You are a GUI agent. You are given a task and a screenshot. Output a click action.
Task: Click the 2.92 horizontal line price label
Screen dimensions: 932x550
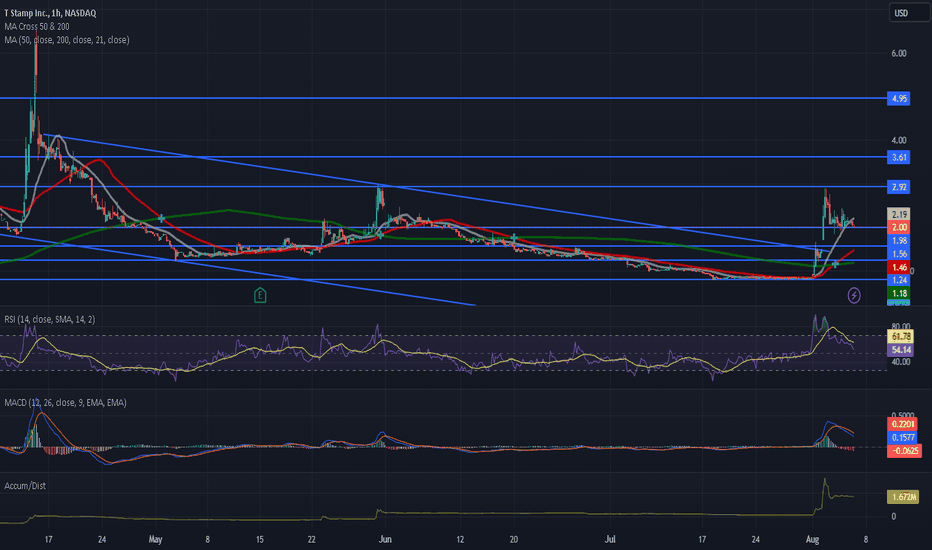(899, 187)
